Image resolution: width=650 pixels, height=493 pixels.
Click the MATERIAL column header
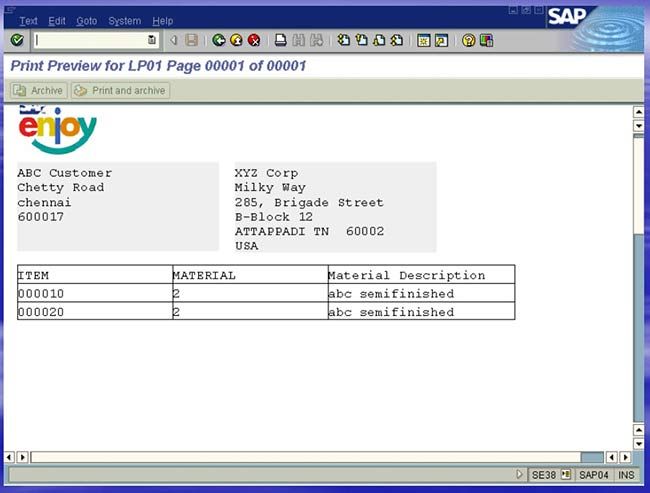coord(204,275)
